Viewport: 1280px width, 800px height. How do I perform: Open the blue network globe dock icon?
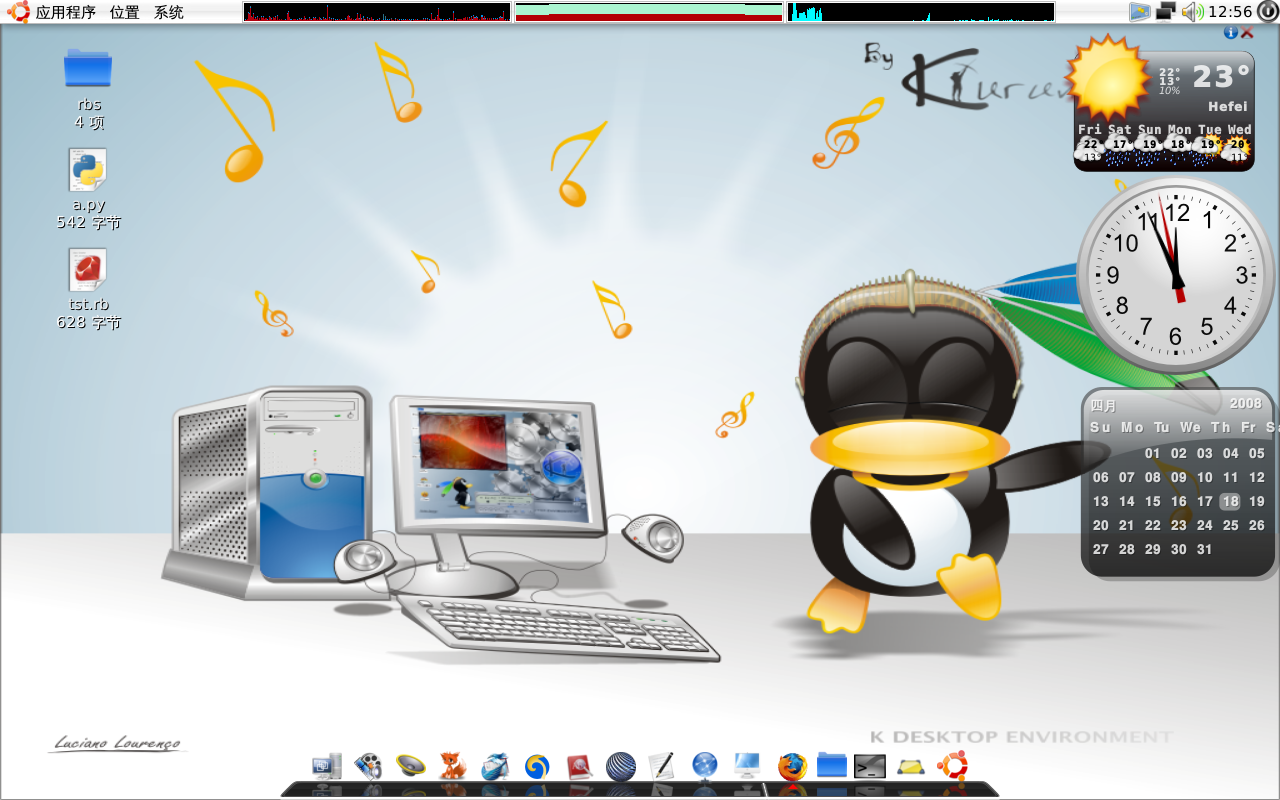(705, 767)
